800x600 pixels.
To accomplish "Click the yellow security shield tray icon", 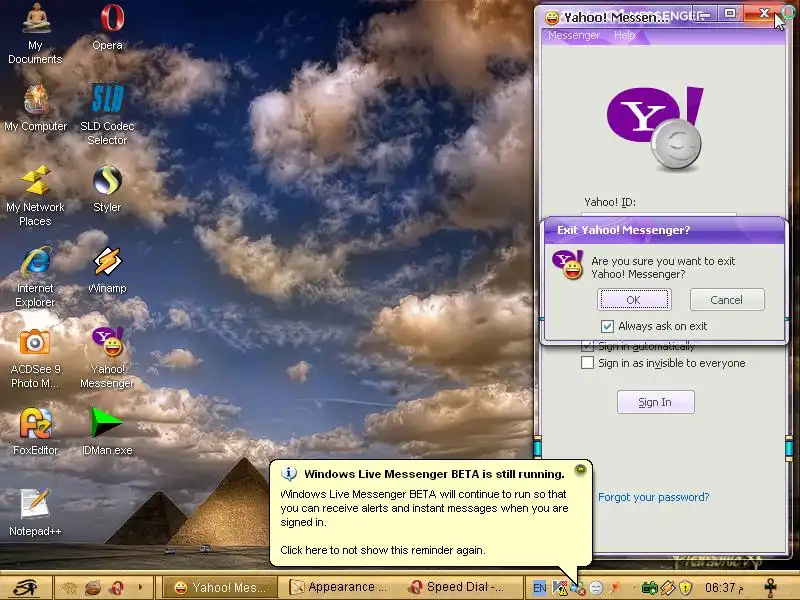I will click(x=686, y=588).
